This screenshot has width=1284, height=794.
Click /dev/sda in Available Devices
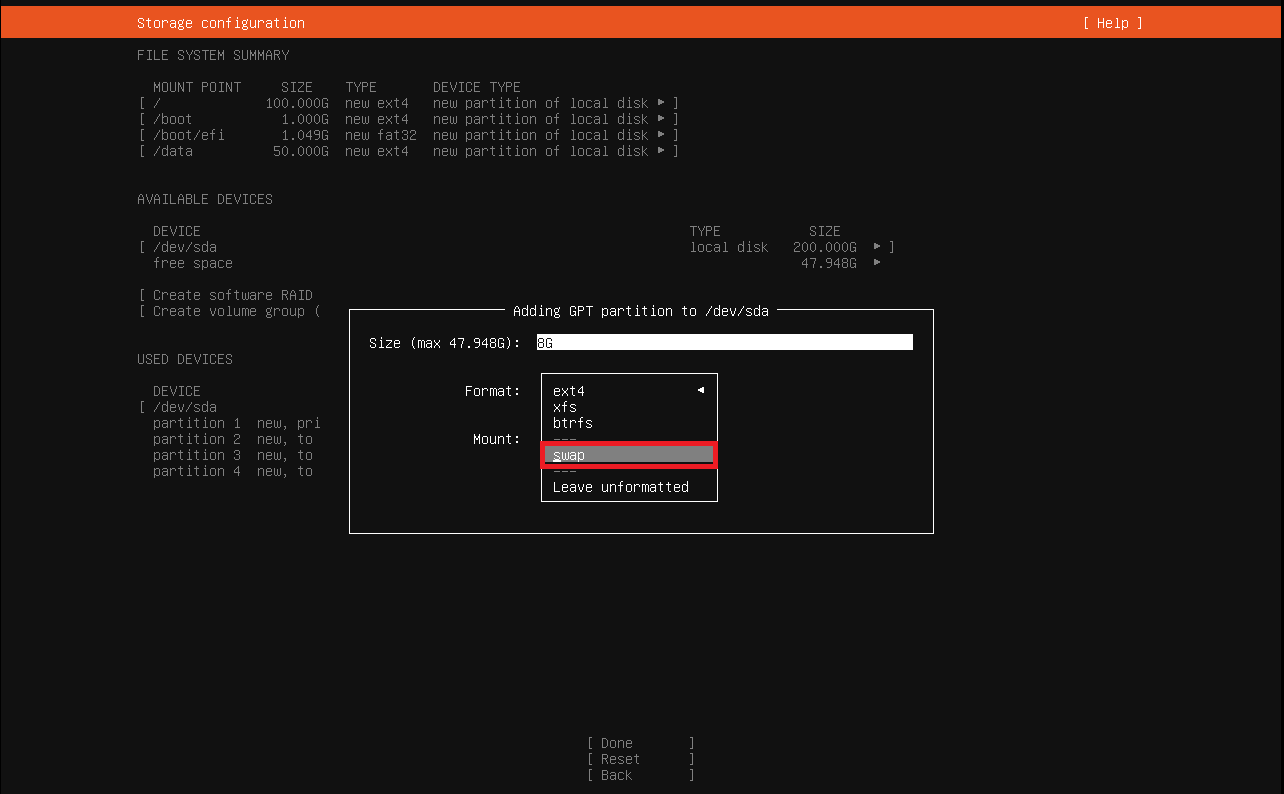click(185, 247)
